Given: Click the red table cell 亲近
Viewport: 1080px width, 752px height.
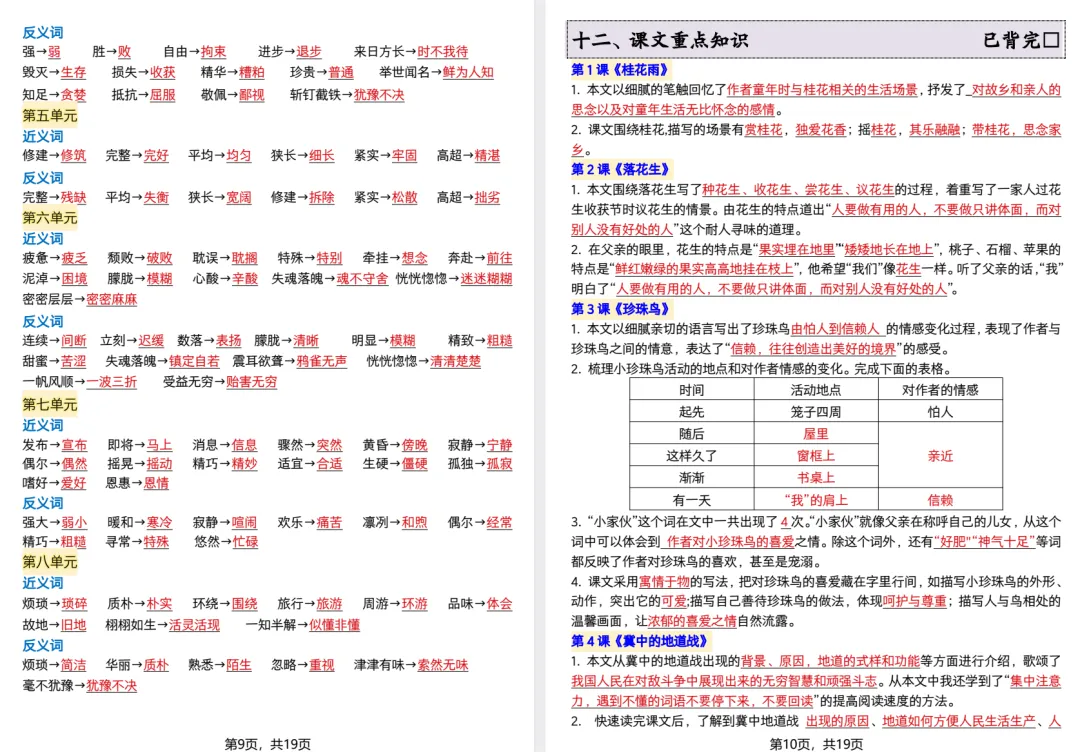Looking at the screenshot, I should [940, 456].
